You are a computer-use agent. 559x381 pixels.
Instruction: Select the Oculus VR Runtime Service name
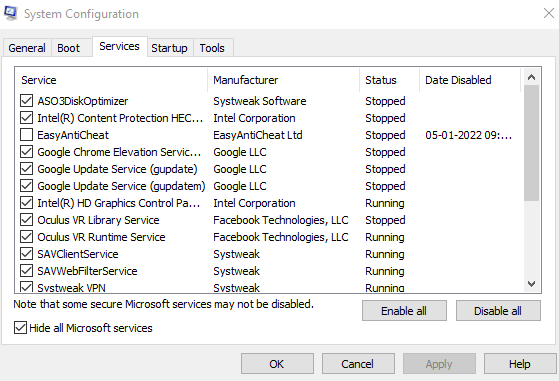[x=102, y=237]
